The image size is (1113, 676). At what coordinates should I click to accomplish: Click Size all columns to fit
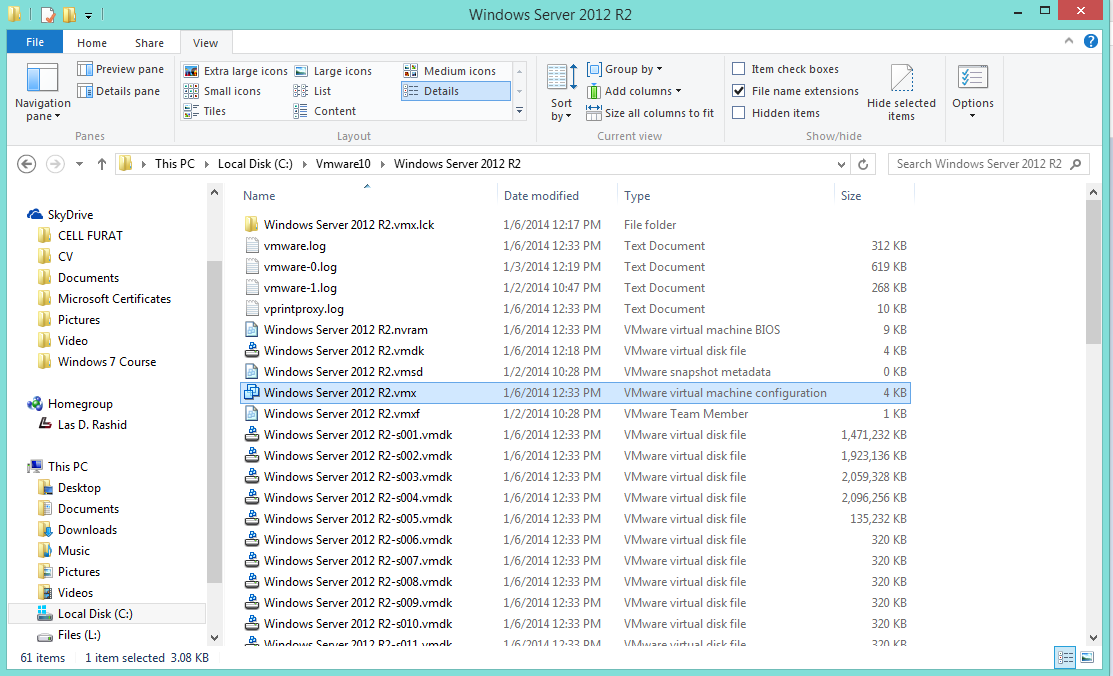coord(650,113)
